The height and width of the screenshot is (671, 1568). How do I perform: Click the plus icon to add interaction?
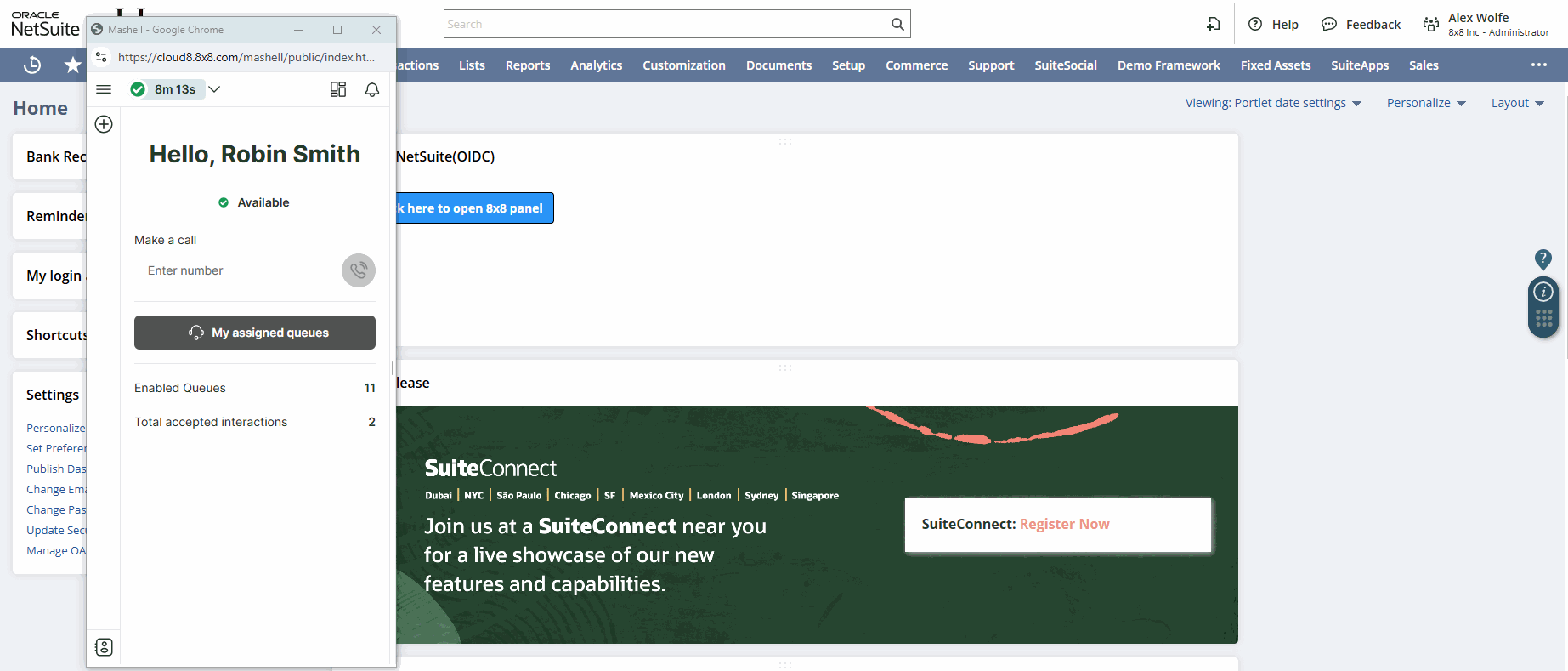point(104,124)
